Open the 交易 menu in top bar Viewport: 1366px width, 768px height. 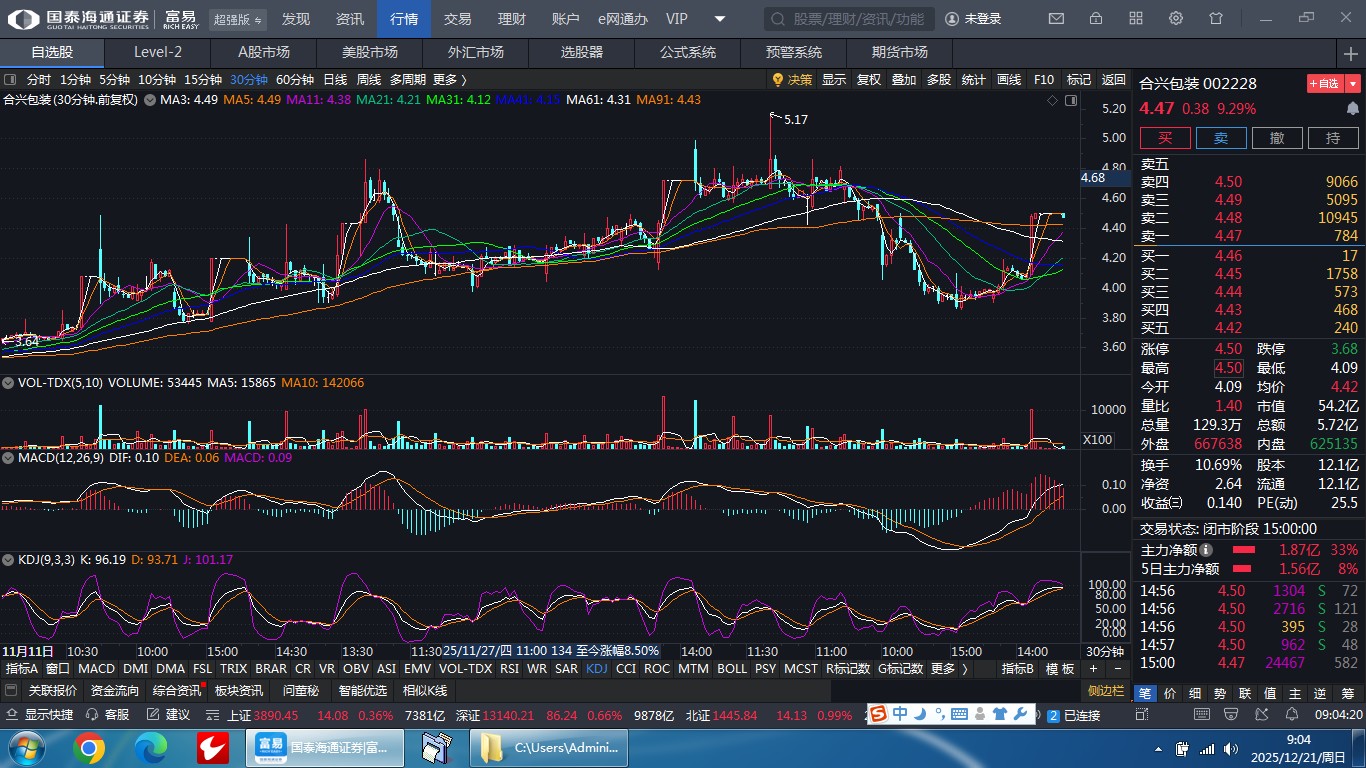[x=458, y=19]
